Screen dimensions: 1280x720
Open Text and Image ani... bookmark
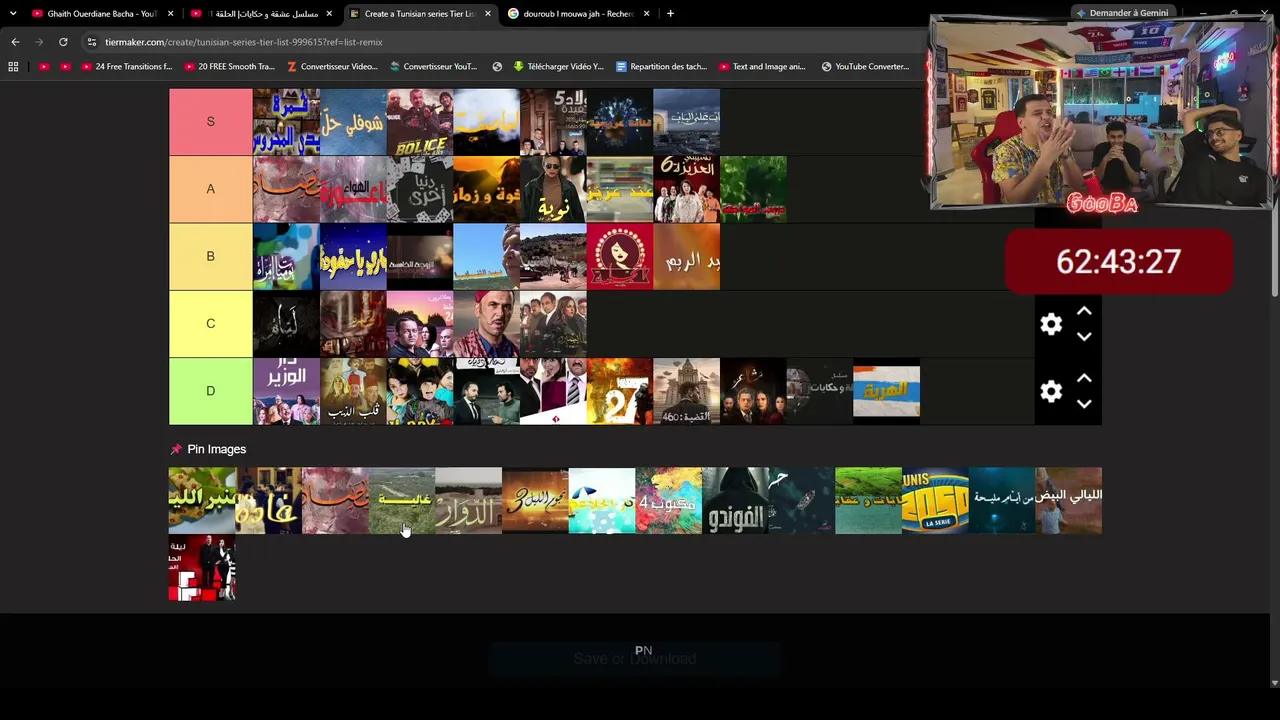[761, 67]
